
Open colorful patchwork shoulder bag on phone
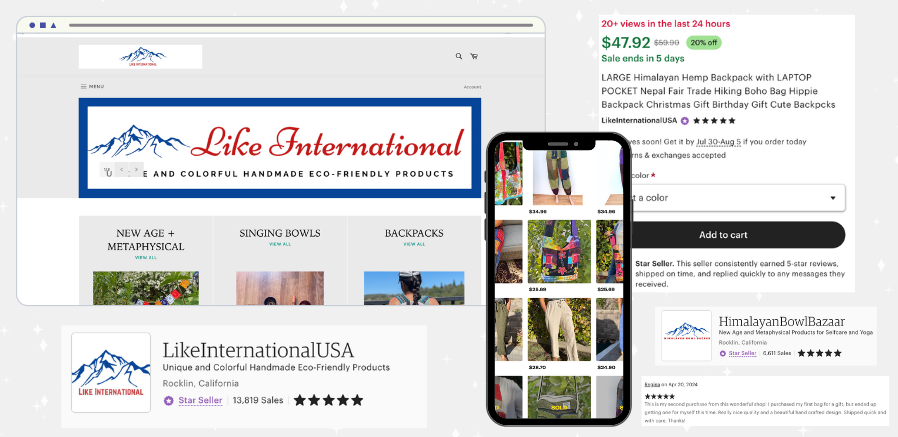tap(559, 251)
